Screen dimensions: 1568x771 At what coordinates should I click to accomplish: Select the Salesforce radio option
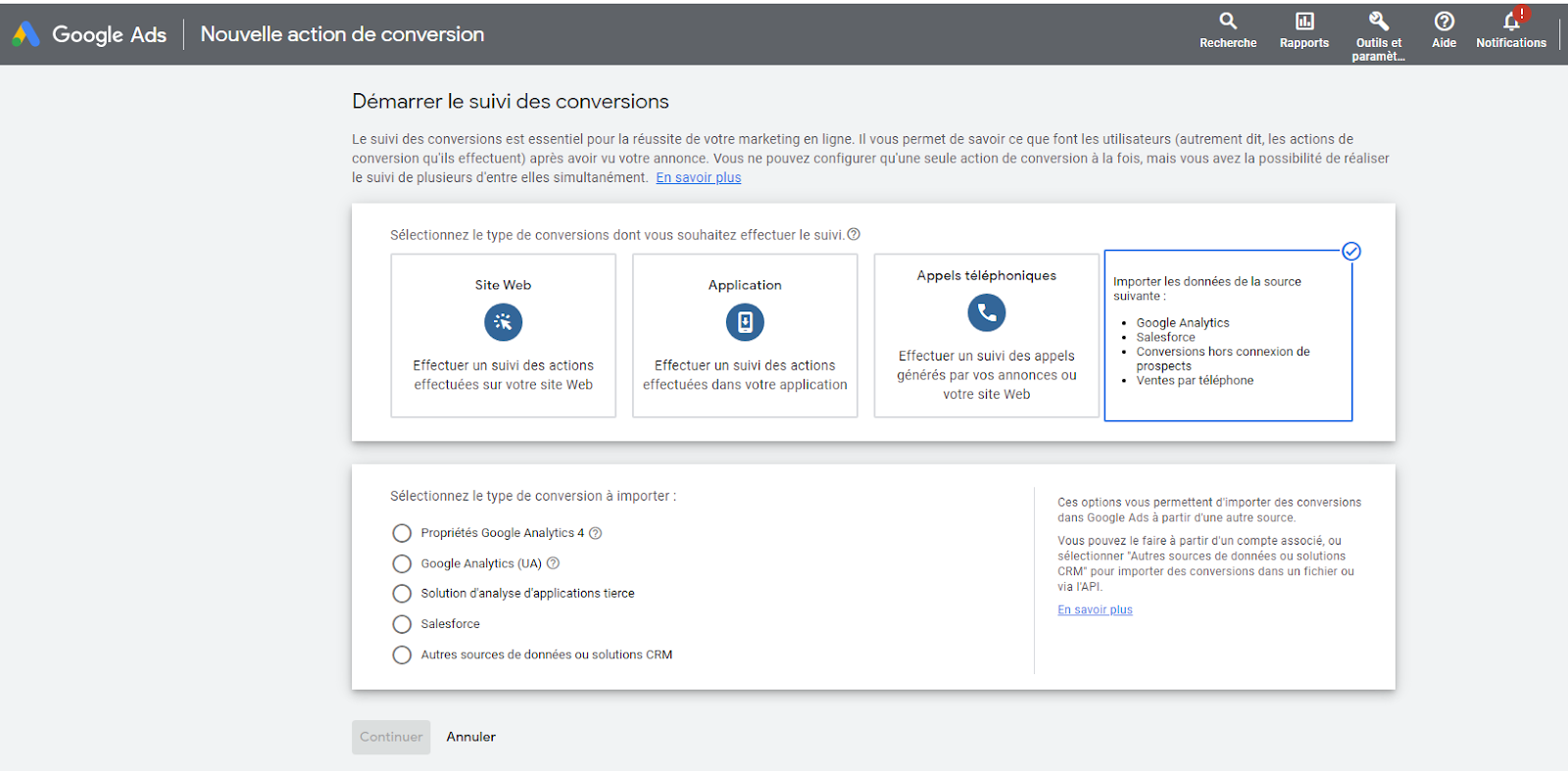402,624
